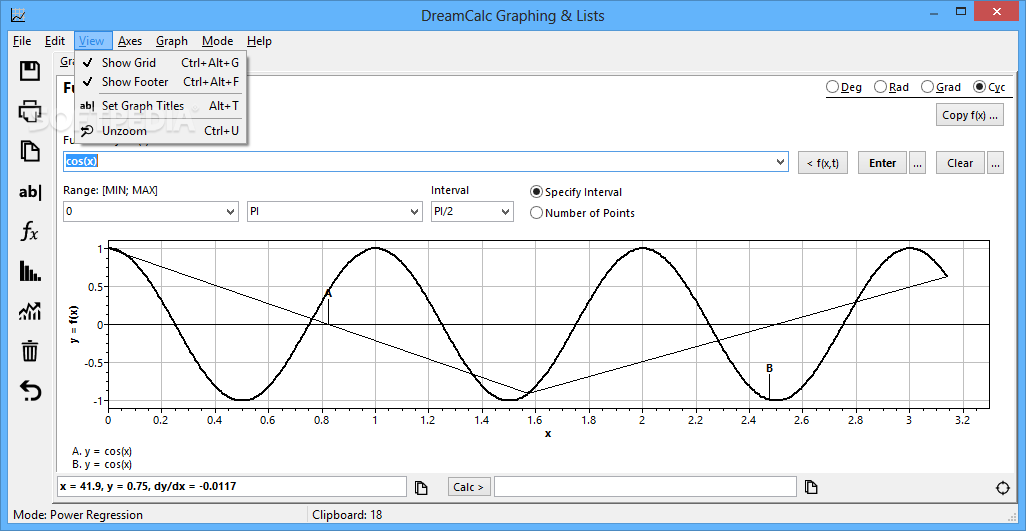Image resolution: width=1026 pixels, height=531 pixels.
Task: Open the Help menu
Action: pyautogui.click(x=259, y=41)
